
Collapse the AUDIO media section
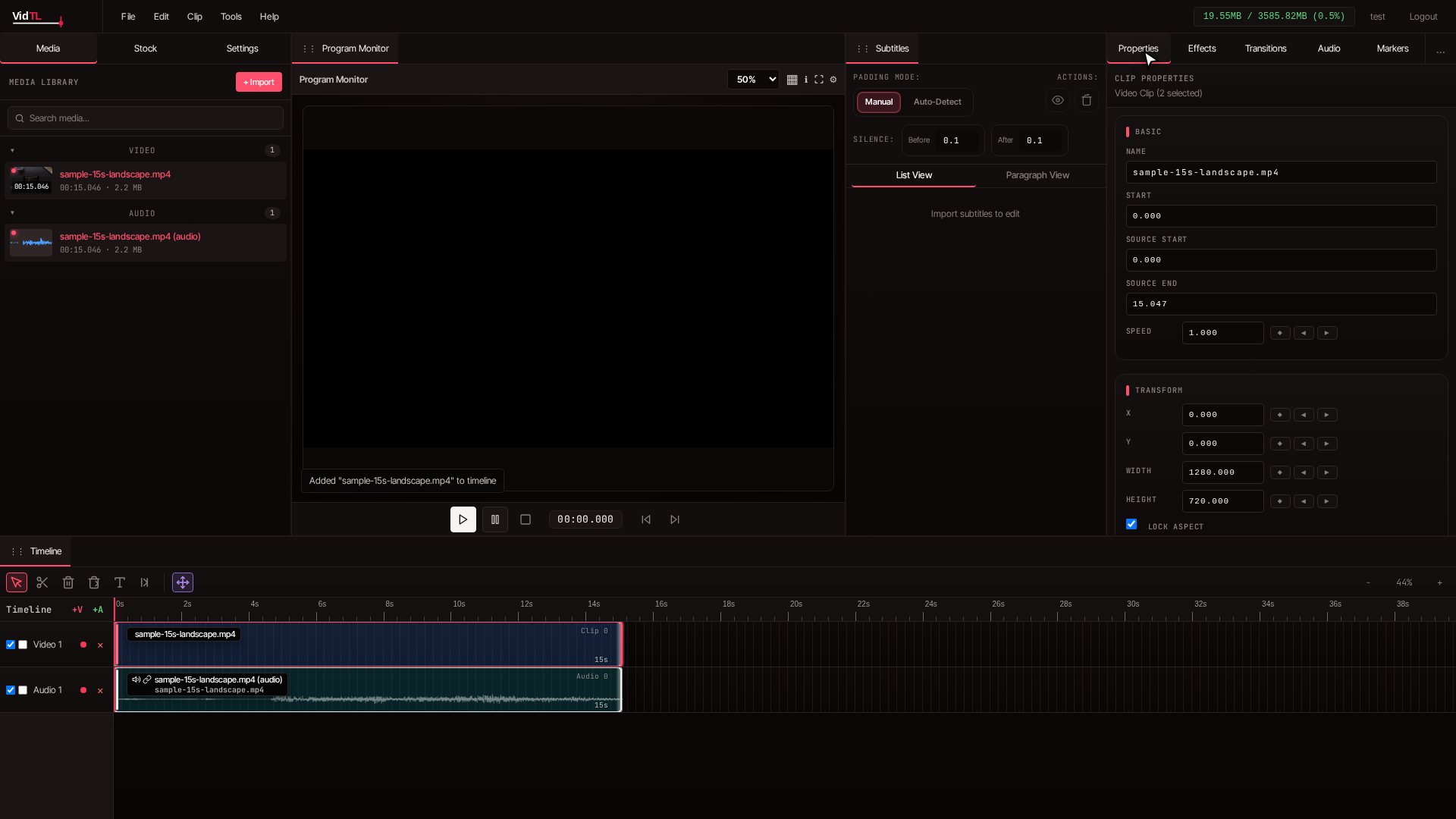12,213
